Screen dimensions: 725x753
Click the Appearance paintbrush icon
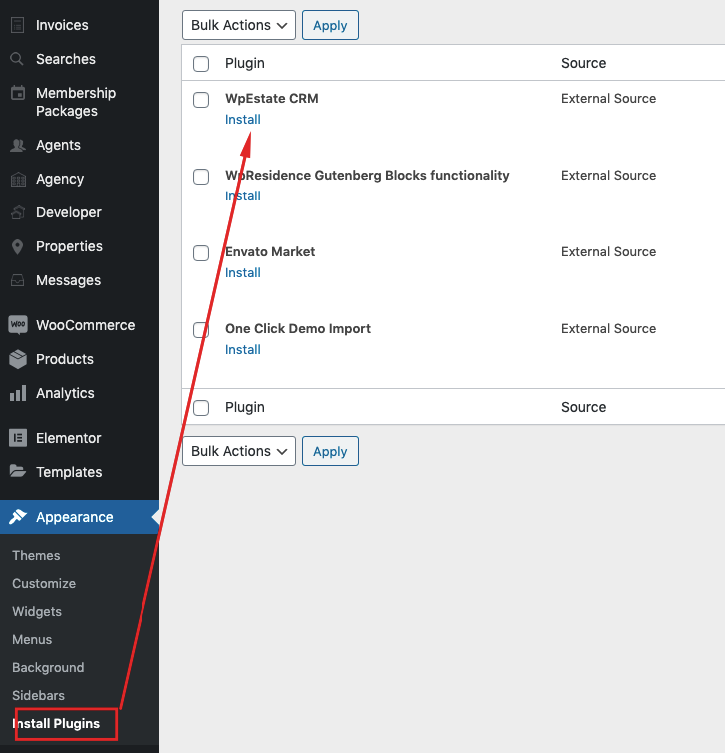(18, 517)
